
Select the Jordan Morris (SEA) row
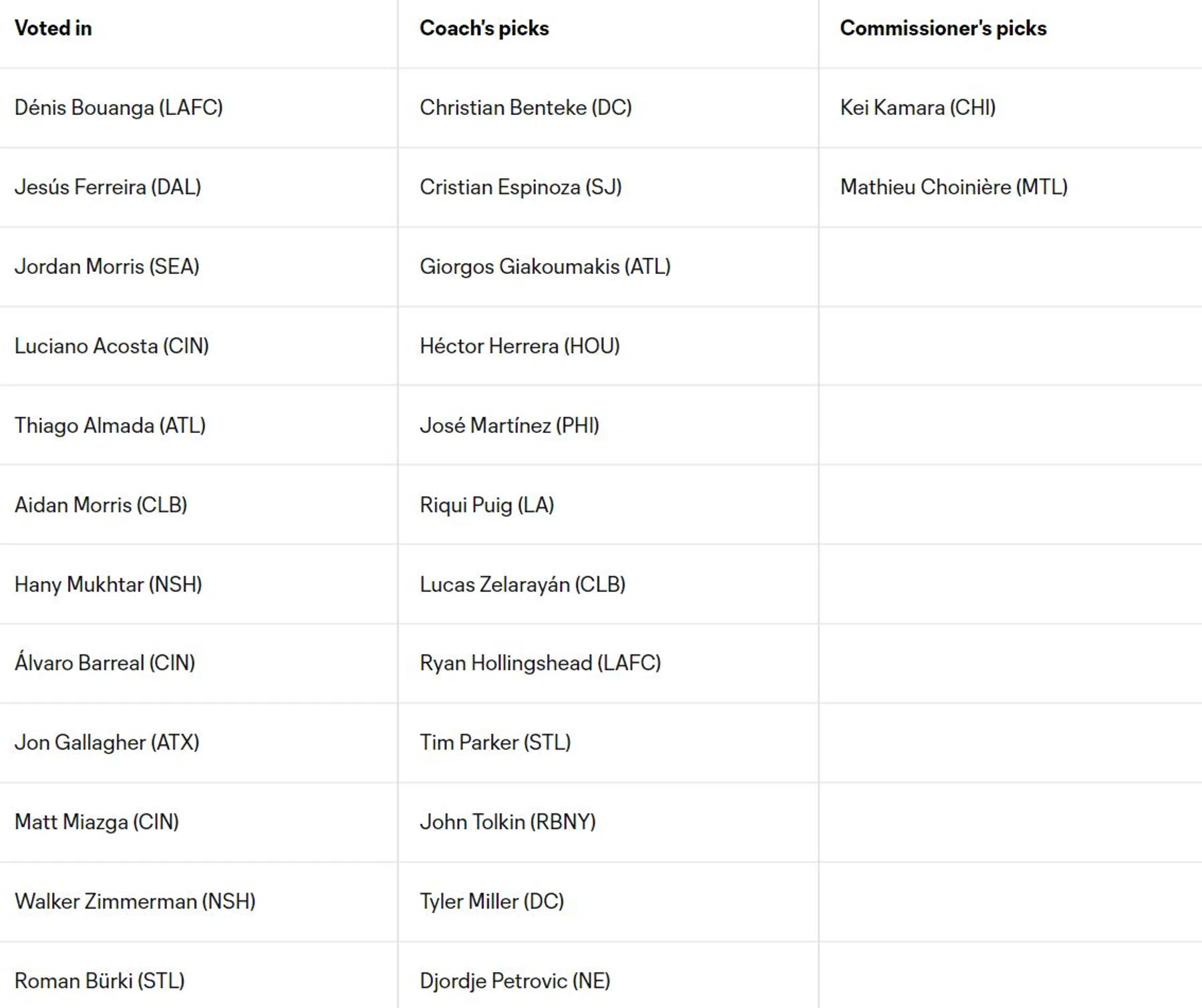(x=107, y=267)
